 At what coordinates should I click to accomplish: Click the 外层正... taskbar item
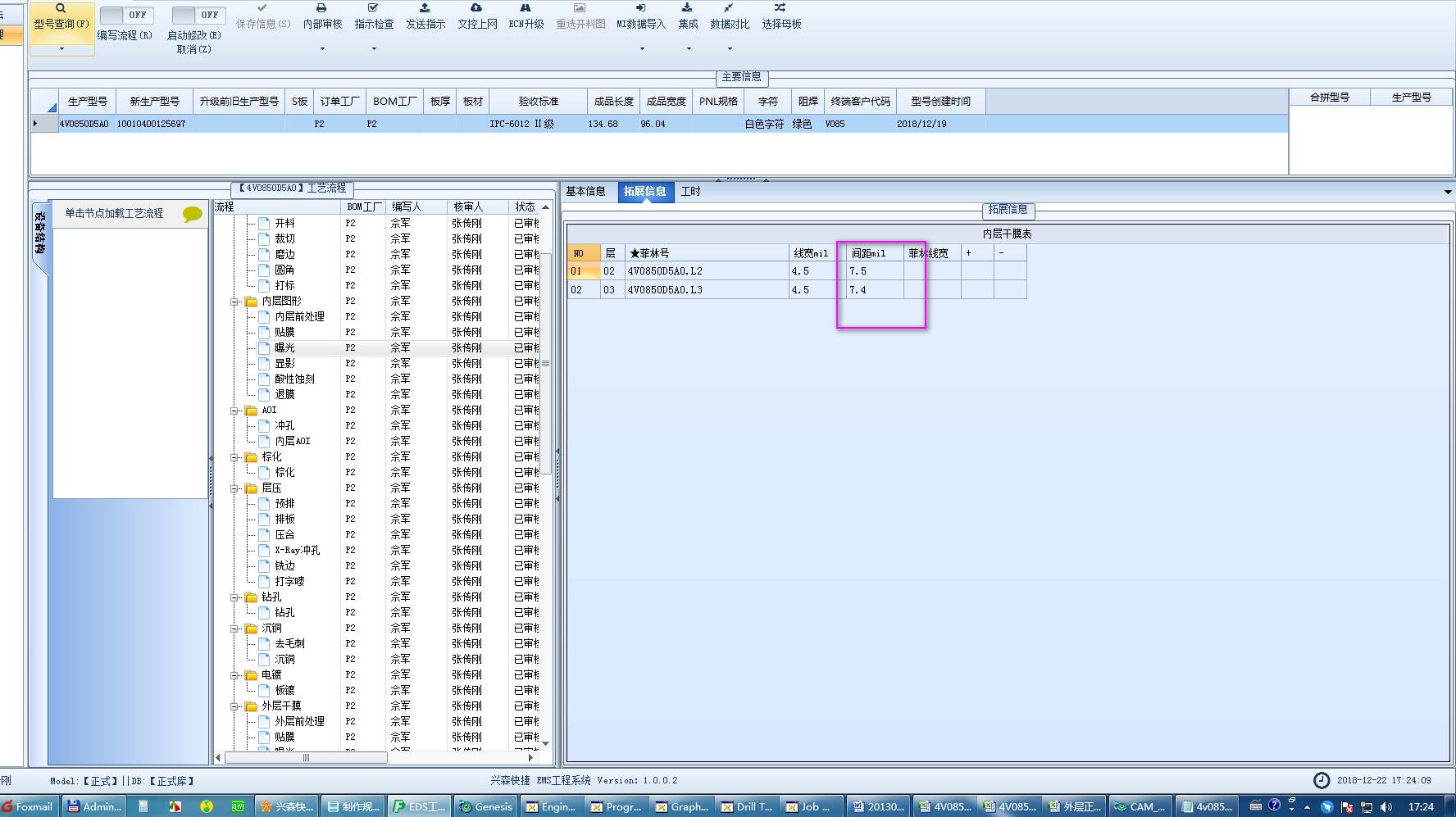pos(1074,806)
